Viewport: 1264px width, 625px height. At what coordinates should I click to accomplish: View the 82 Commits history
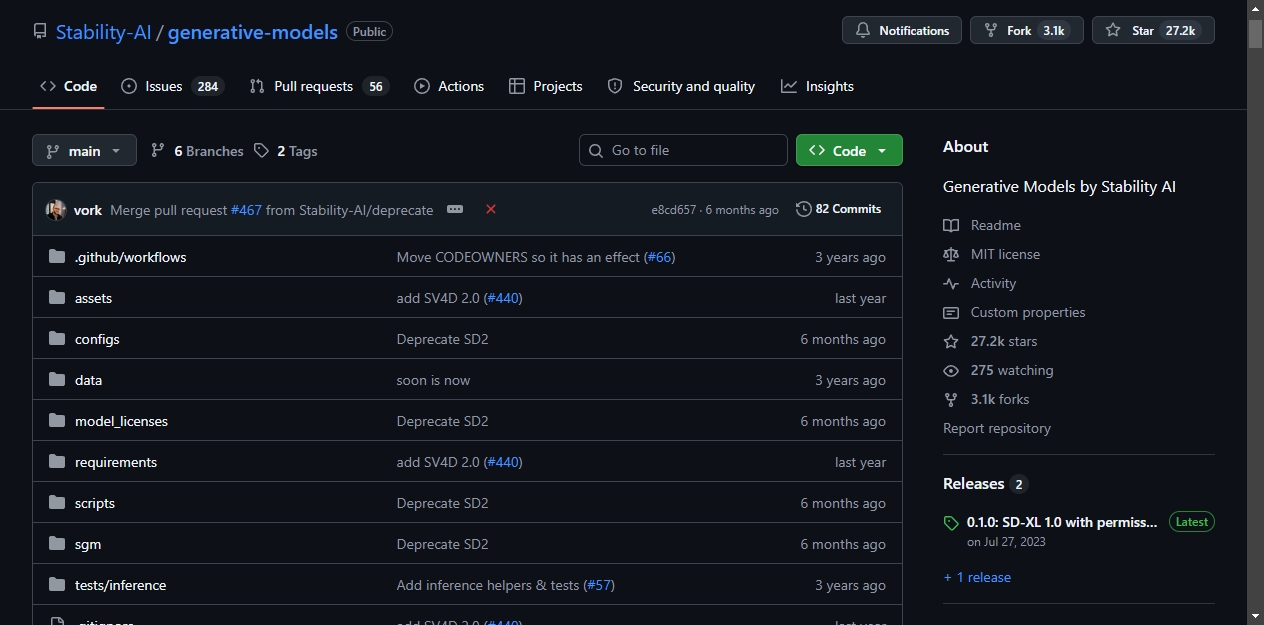click(x=839, y=209)
